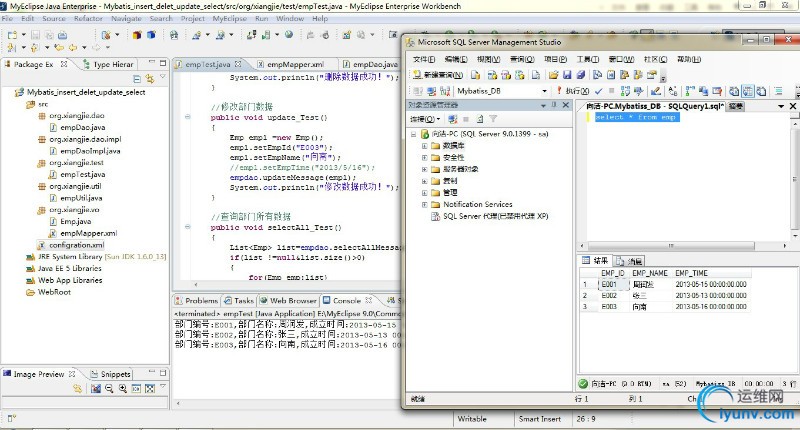Image resolution: width=800 pixels, height=430 pixels.
Task: Maximize the Package Explorer view
Action: click(x=163, y=63)
